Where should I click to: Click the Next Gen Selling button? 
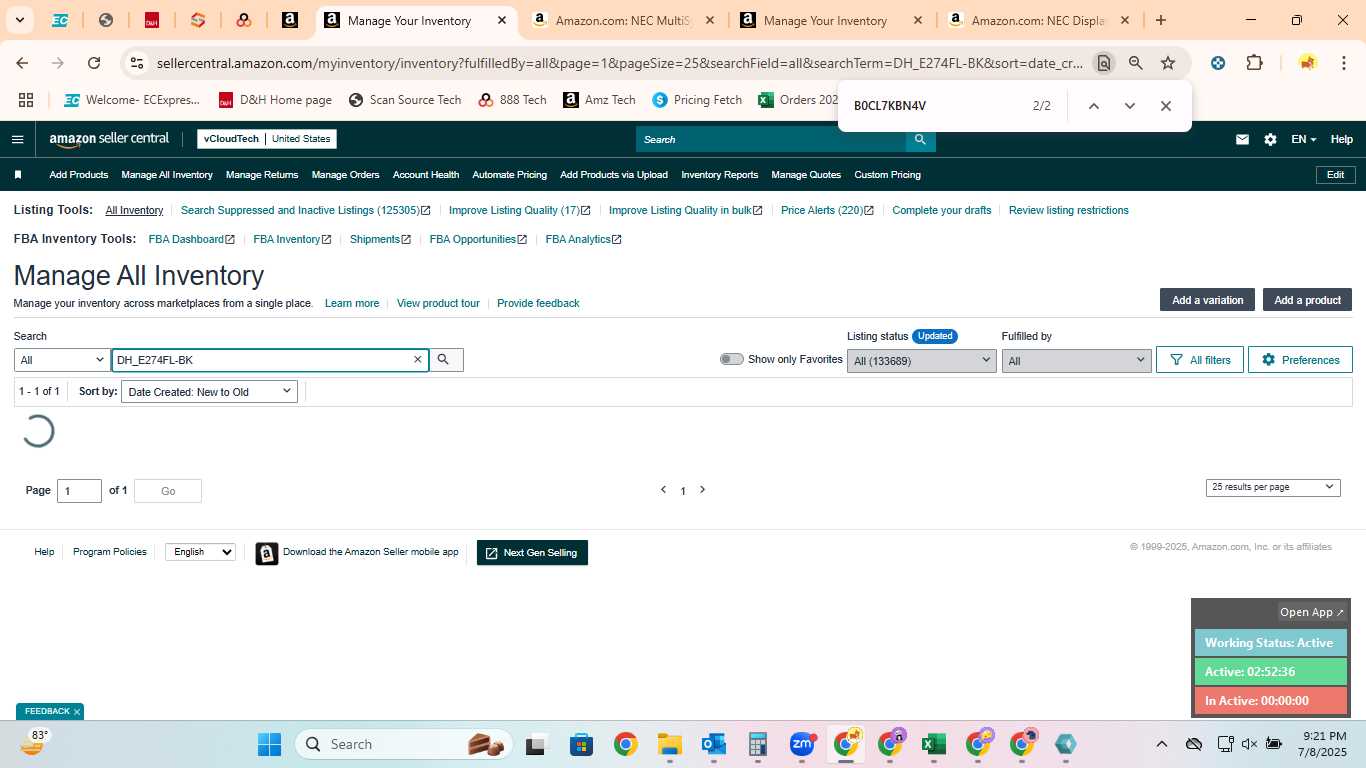pyautogui.click(x=532, y=553)
